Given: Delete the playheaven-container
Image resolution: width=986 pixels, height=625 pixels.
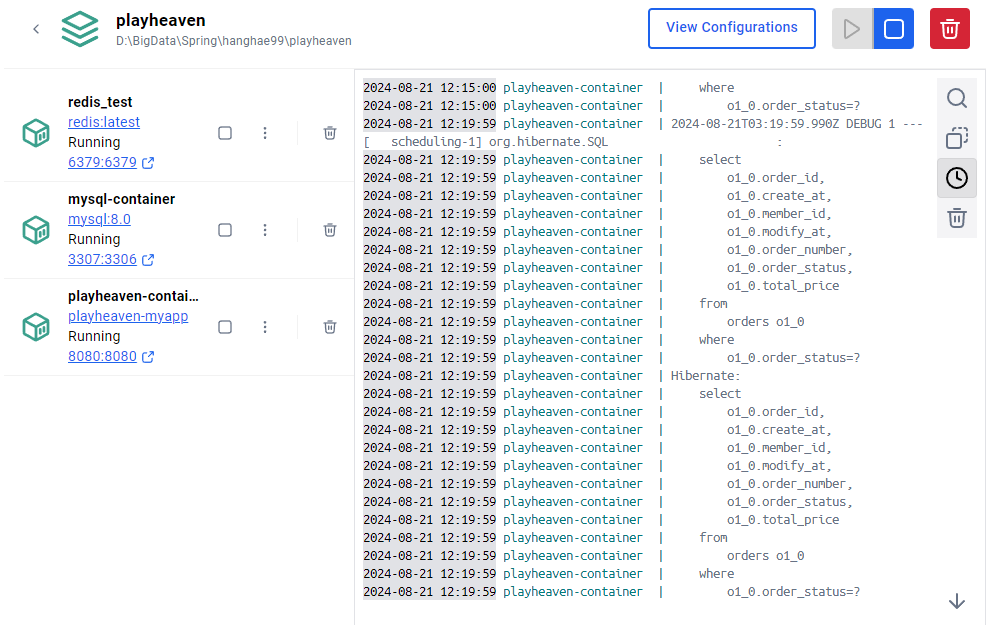Looking at the screenshot, I should pyautogui.click(x=330, y=327).
